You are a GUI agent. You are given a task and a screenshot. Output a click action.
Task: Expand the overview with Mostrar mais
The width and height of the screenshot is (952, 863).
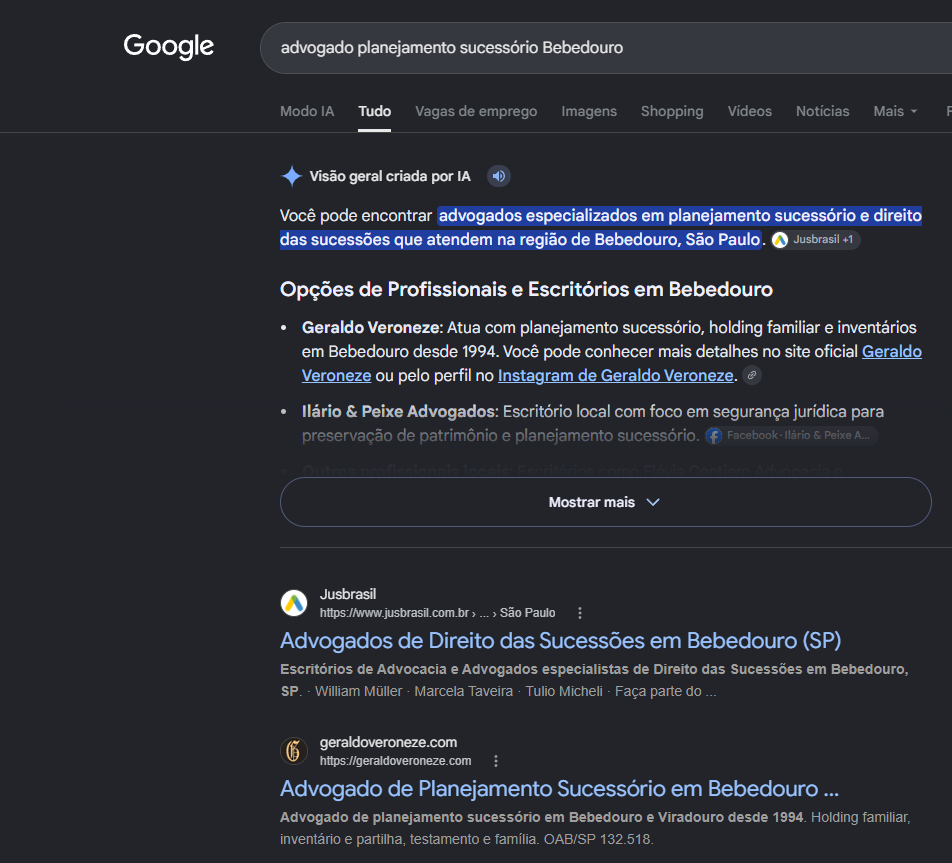(x=605, y=502)
